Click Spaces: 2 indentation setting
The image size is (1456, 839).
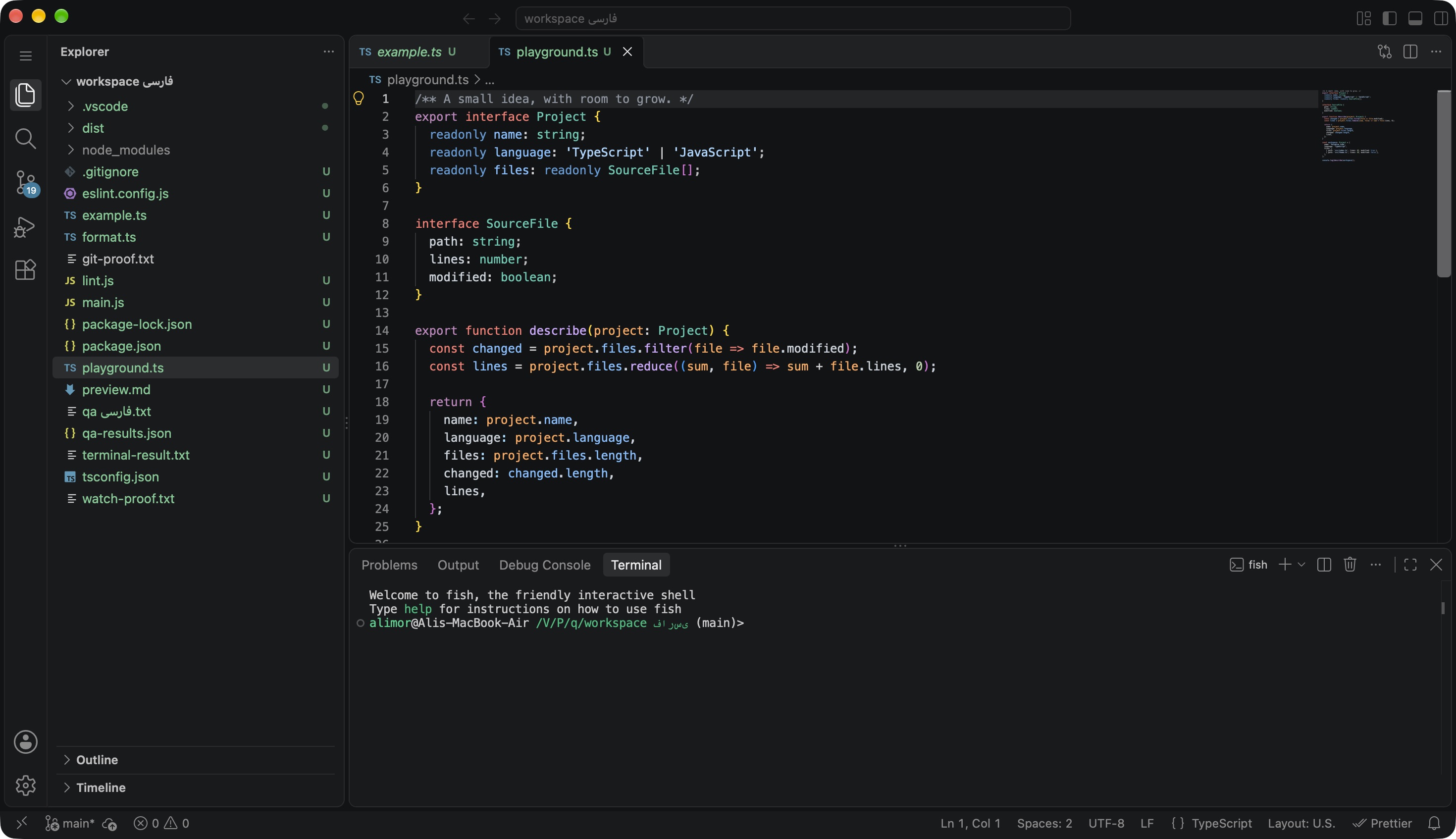click(x=1044, y=824)
